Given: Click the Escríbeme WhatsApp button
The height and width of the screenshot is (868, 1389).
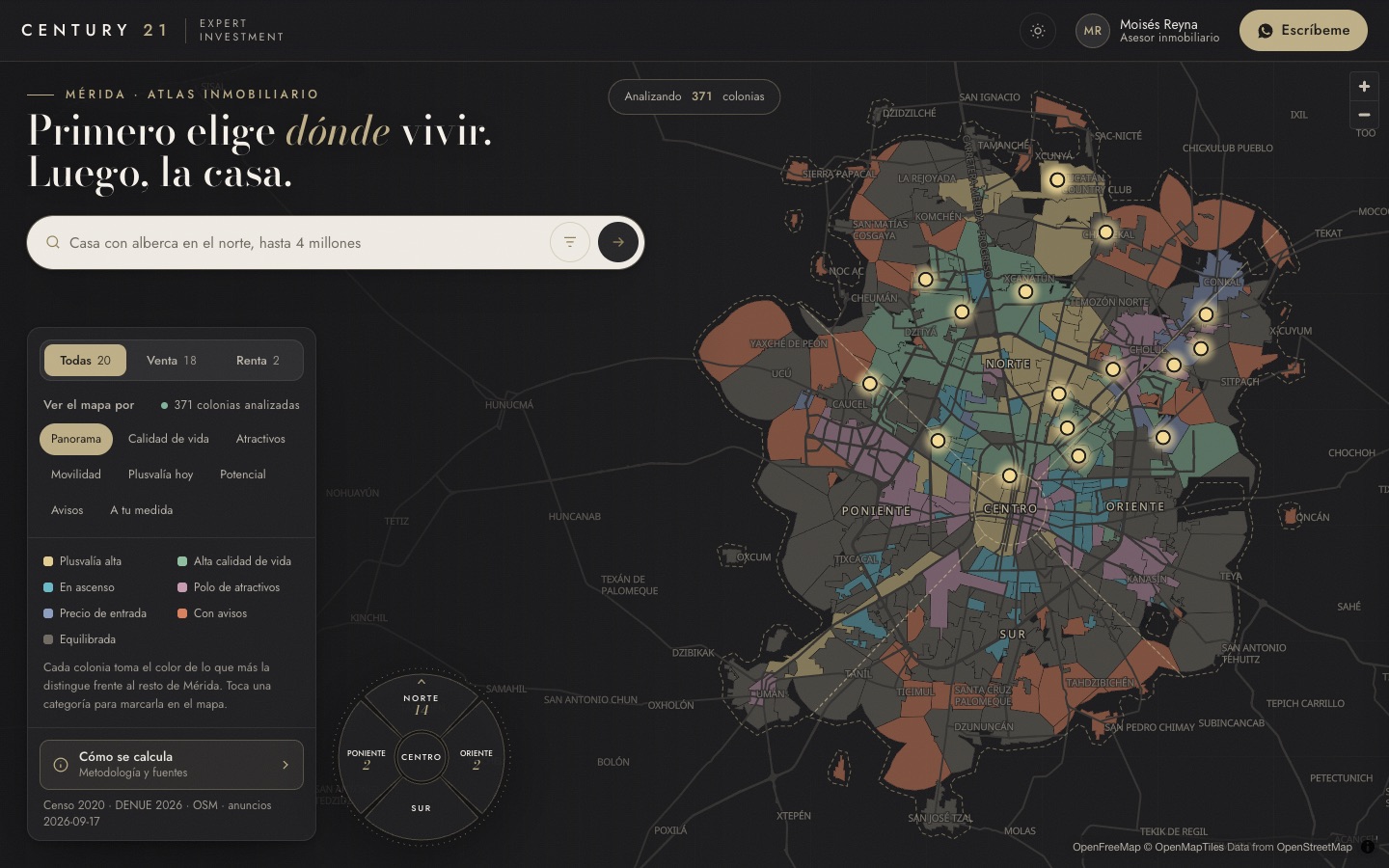Looking at the screenshot, I should coord(1303,31).
